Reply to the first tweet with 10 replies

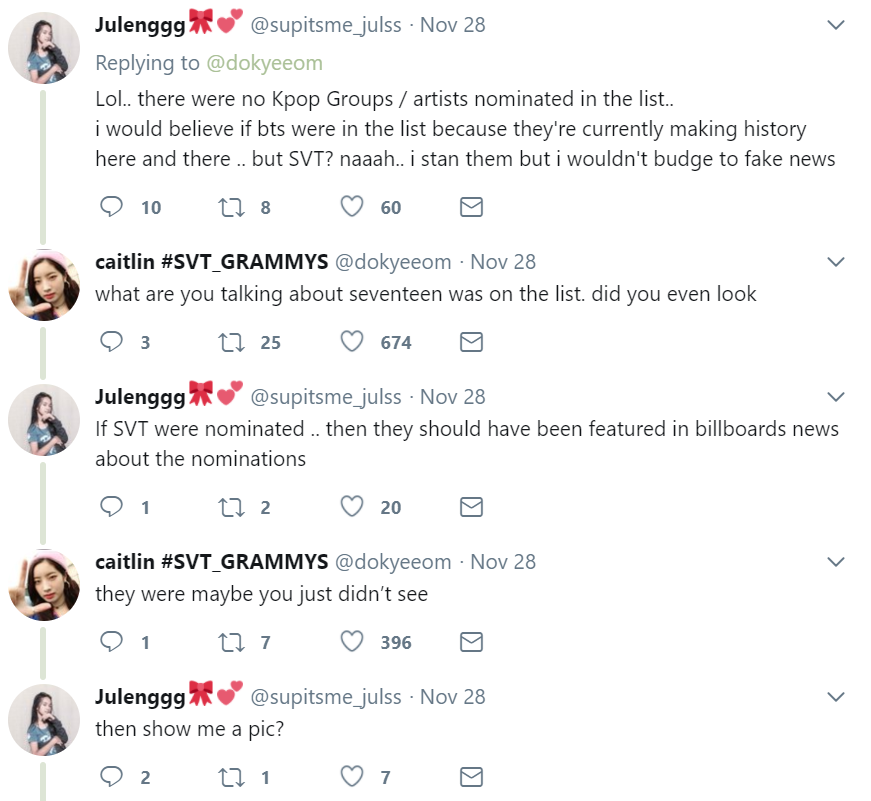pyautogui.click(x=113, y=207)
